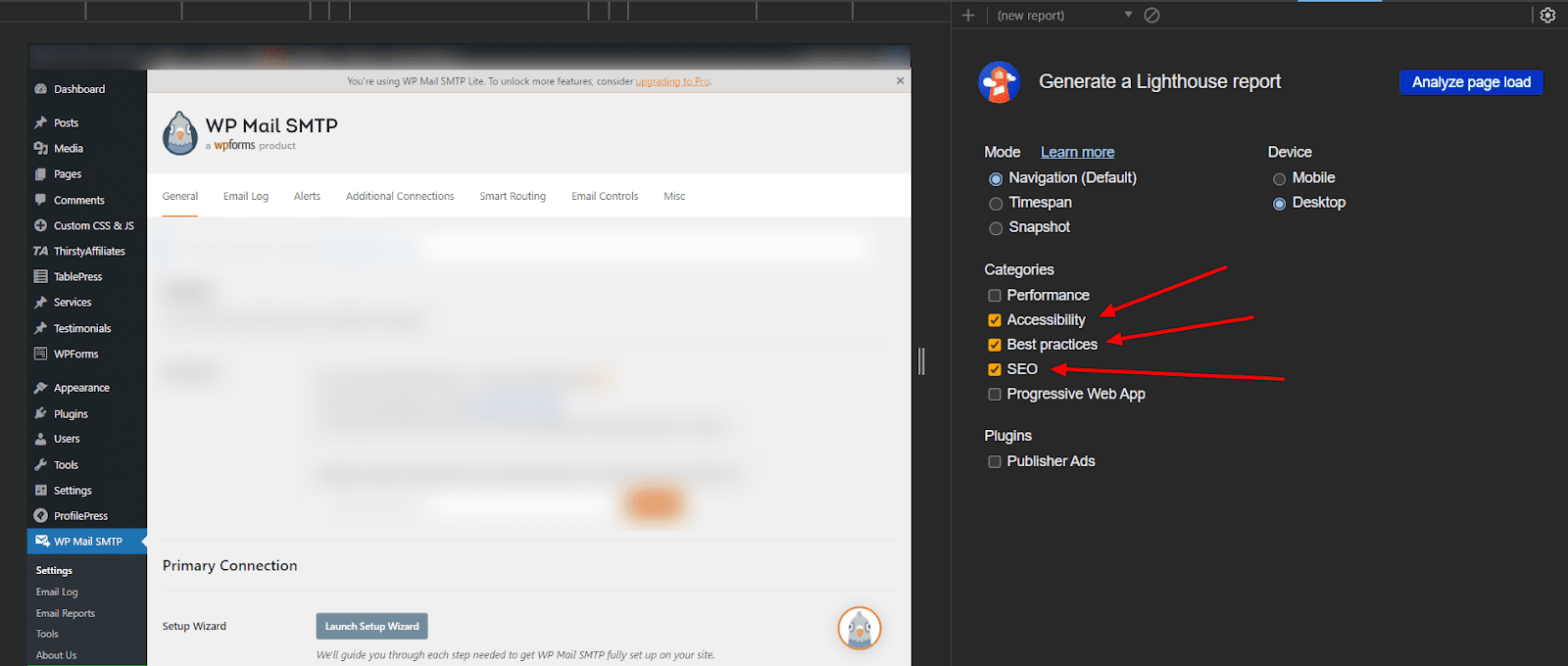
Task: Select Navigation (Default) mode
Action: coord(996,179)
